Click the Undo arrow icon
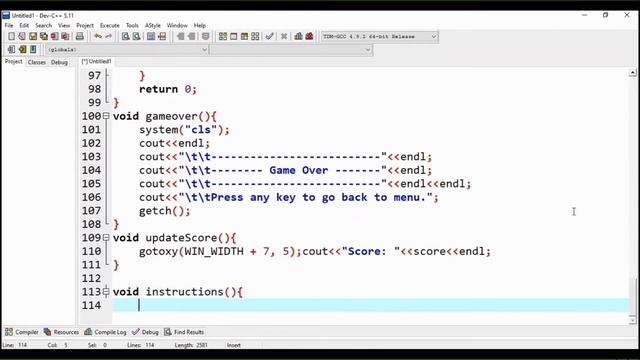The height and width of the screenshot is (360, 640). [98, 36]
